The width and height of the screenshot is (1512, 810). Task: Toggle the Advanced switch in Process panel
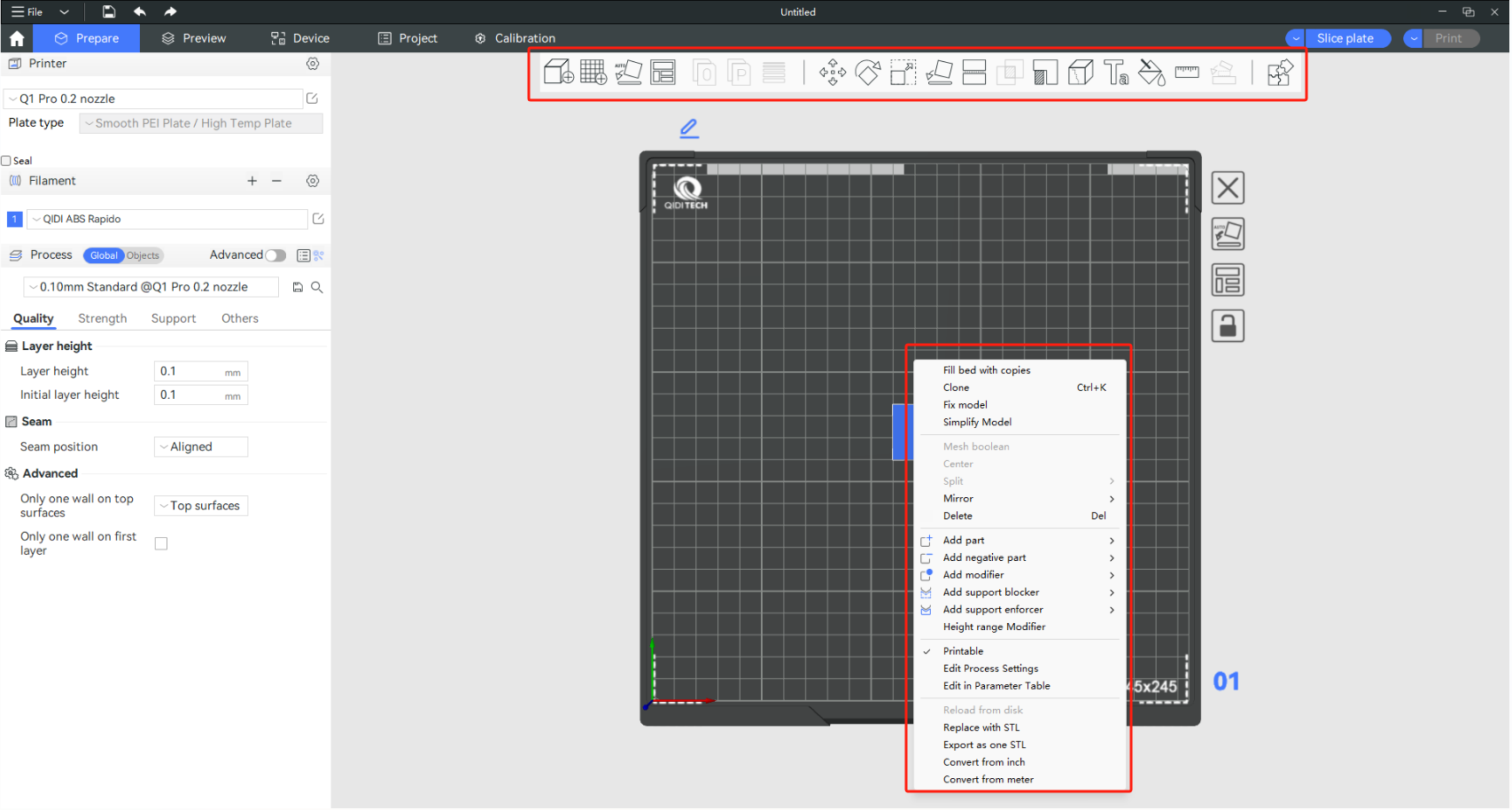tap(275, 255)
